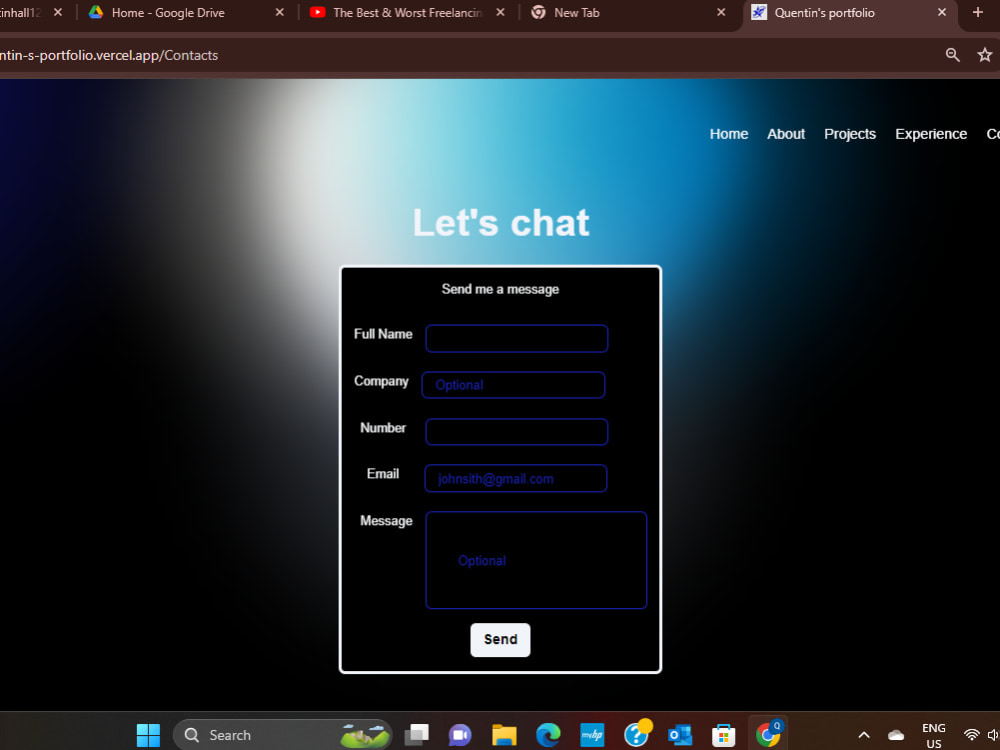This screenshot has width=1000, height=750.
Task: Click the Google Drive tab favicon
Action: pos(96,12)
